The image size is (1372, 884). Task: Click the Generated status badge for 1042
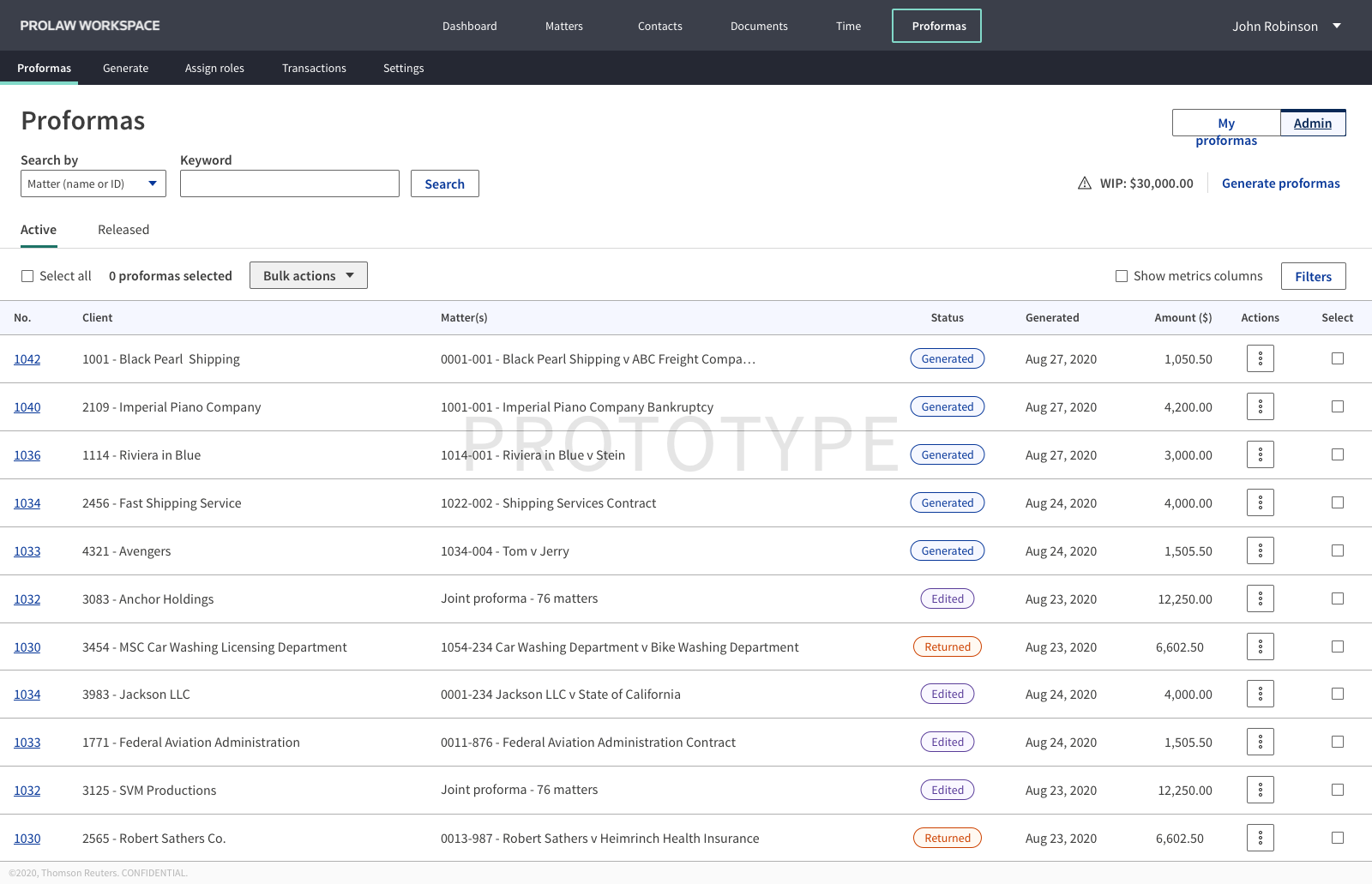948,358
